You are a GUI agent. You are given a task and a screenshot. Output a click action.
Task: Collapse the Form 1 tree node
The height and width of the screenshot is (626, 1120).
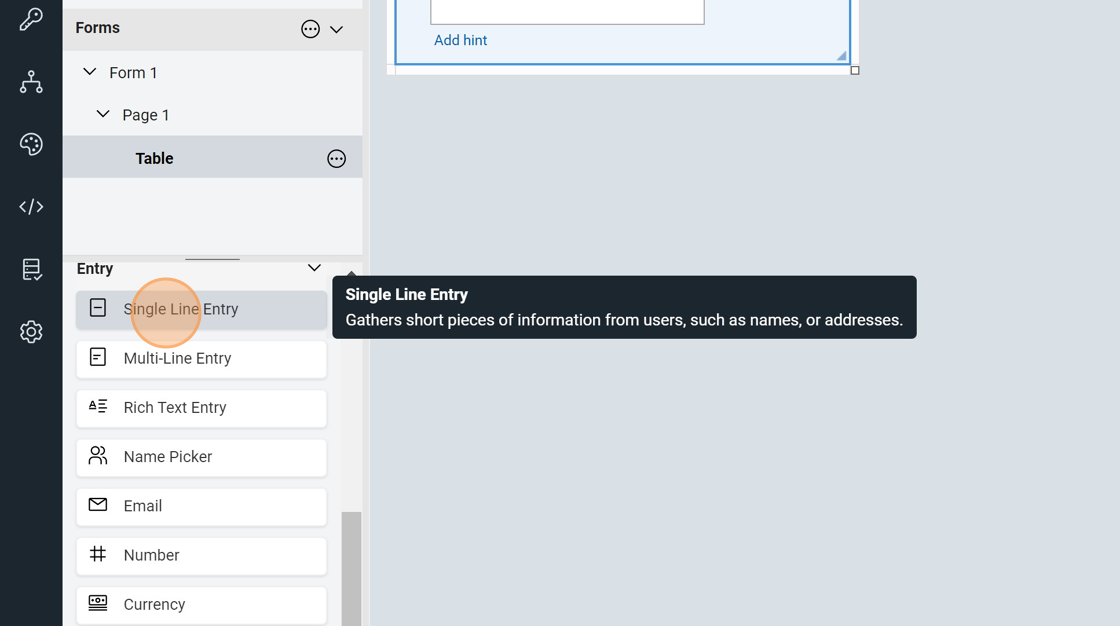[x=90, y=72]
